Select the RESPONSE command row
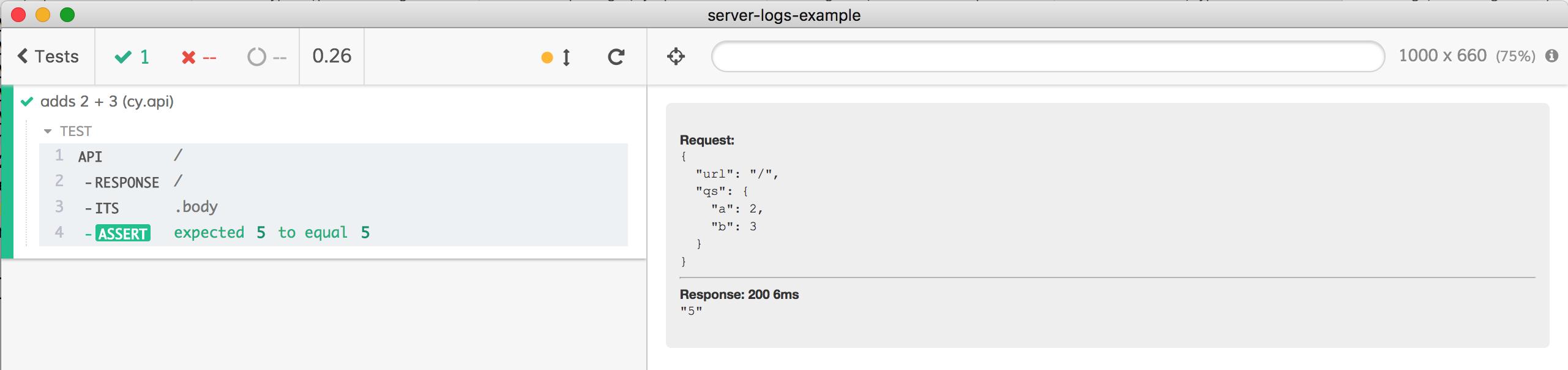 (333, 182)
